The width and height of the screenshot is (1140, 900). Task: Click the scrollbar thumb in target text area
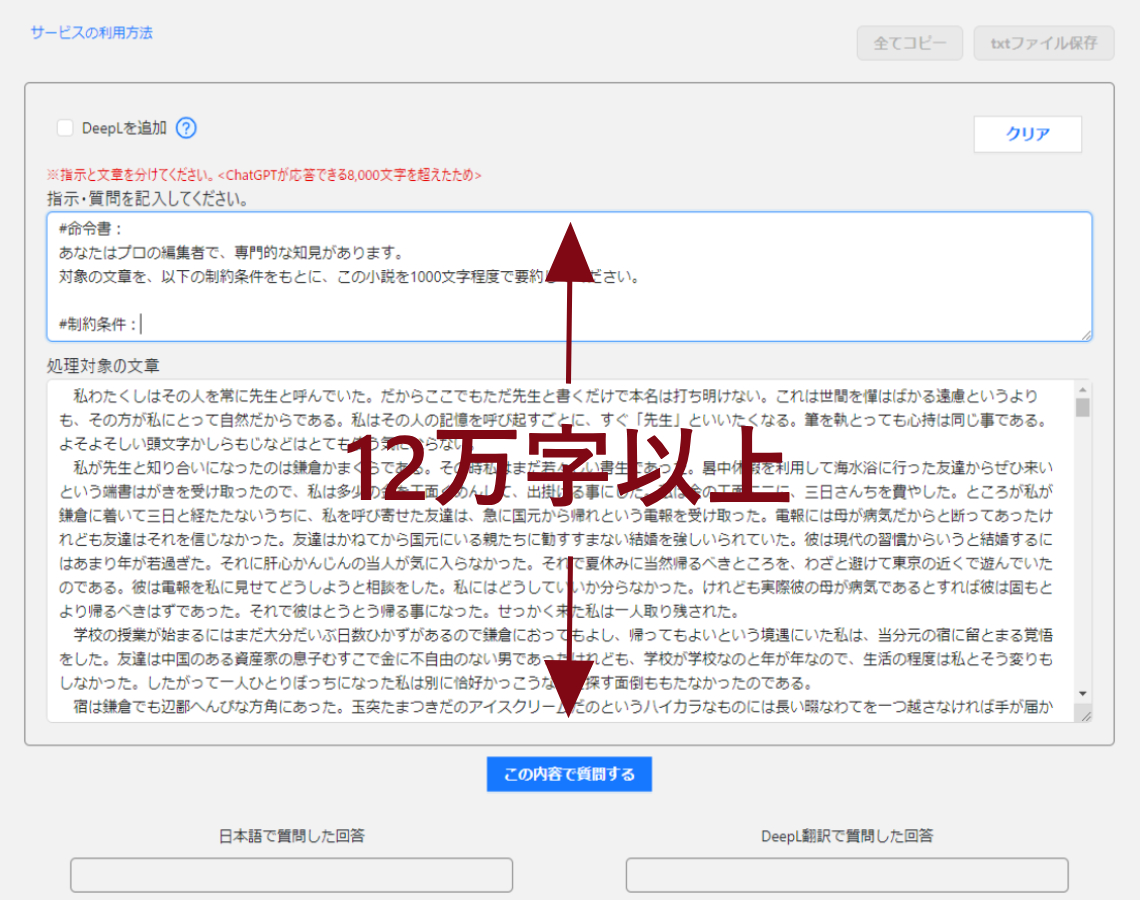[1082, 407]
